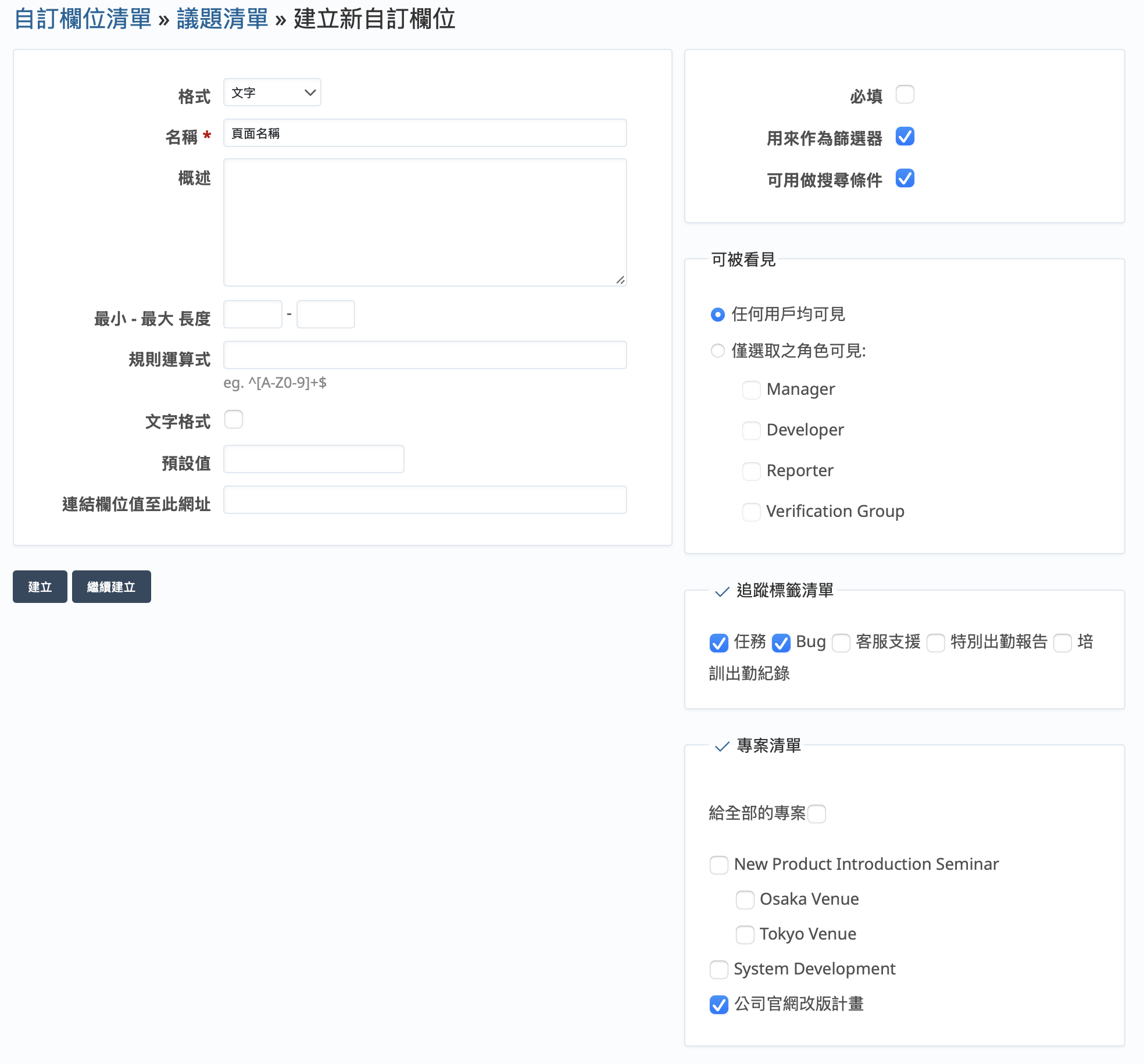This screenshot has height=1064, width=1144.
Task: Click the 可被看見 section legend
Action: [x=743, y=259]
